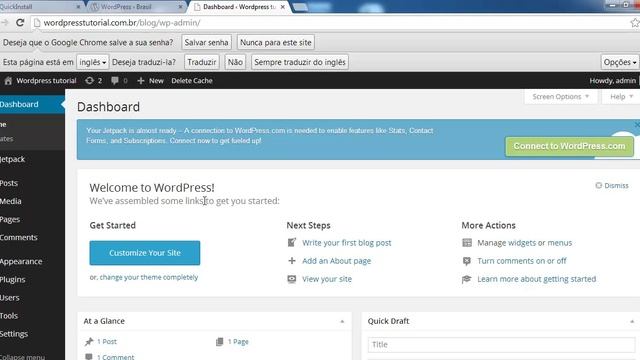Collapse the At a Glance widget
The image size is (640, 360).
click(342, 322)
